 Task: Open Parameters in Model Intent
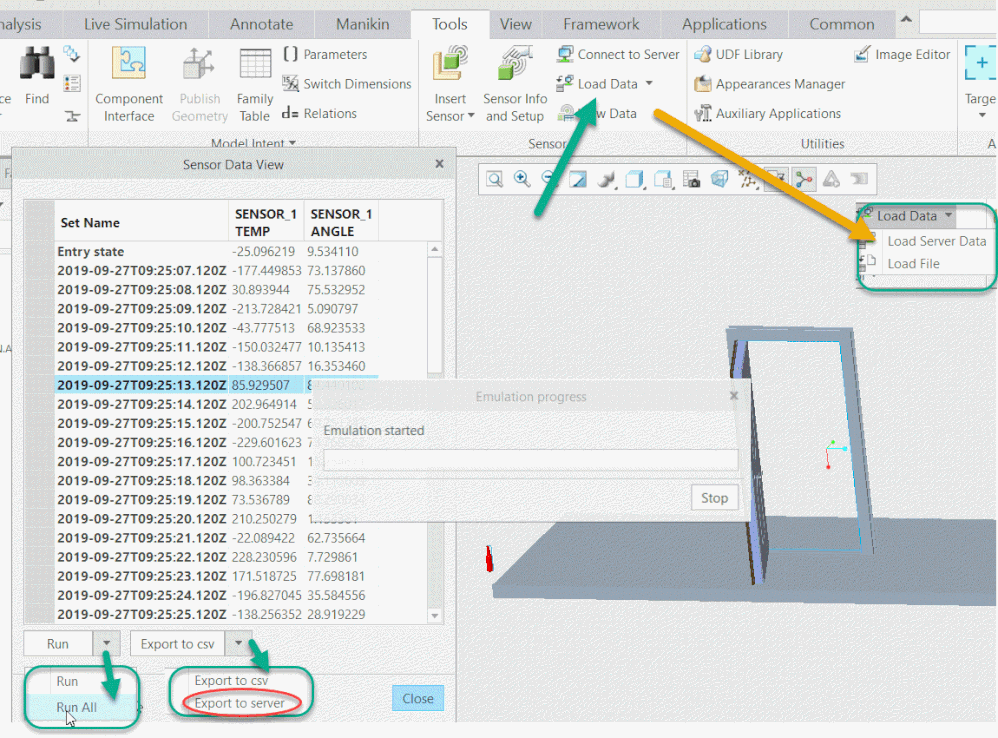click(325, 55)
